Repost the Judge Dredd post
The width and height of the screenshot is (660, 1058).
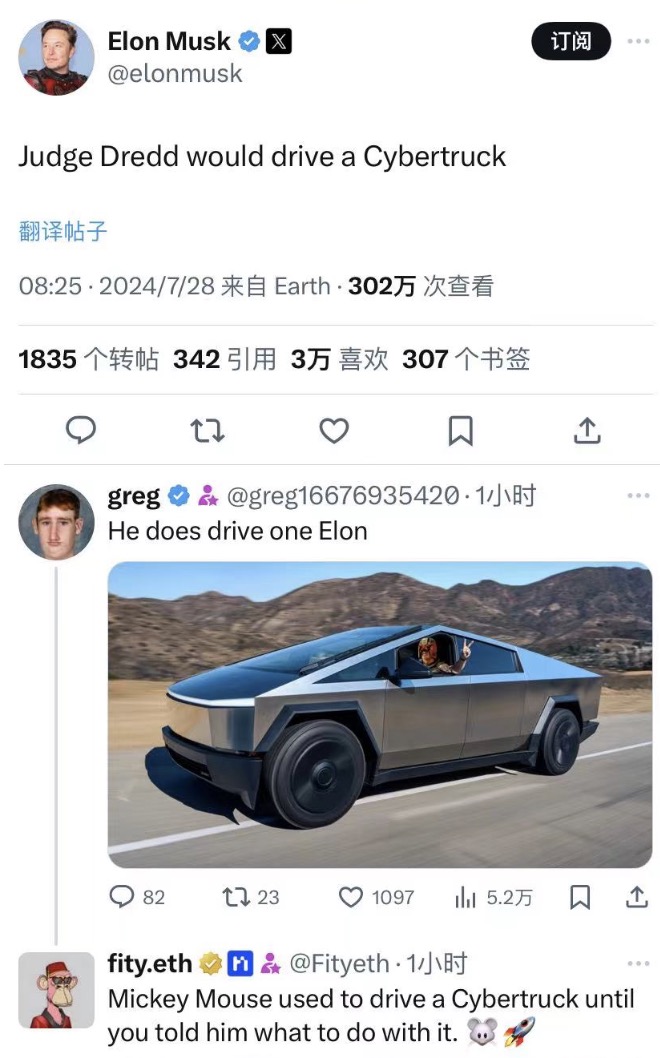(x=207, y=430)
